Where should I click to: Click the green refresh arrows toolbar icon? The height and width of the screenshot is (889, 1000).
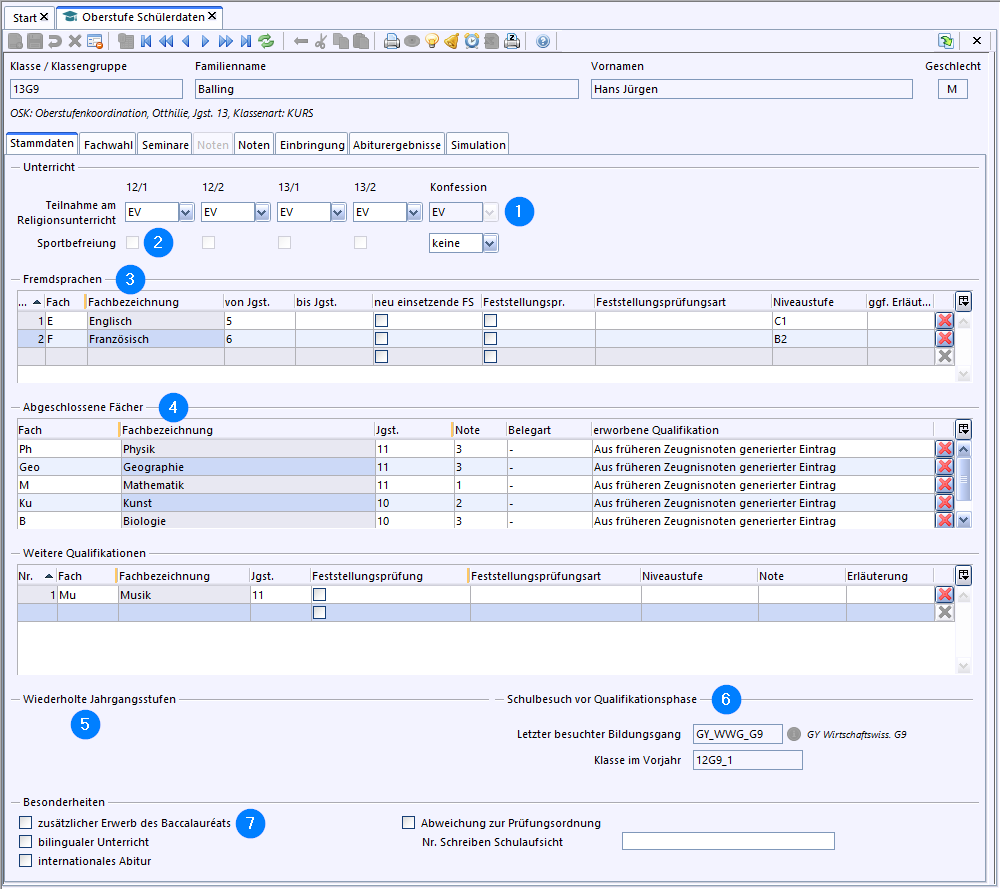[x=266, y=41]
